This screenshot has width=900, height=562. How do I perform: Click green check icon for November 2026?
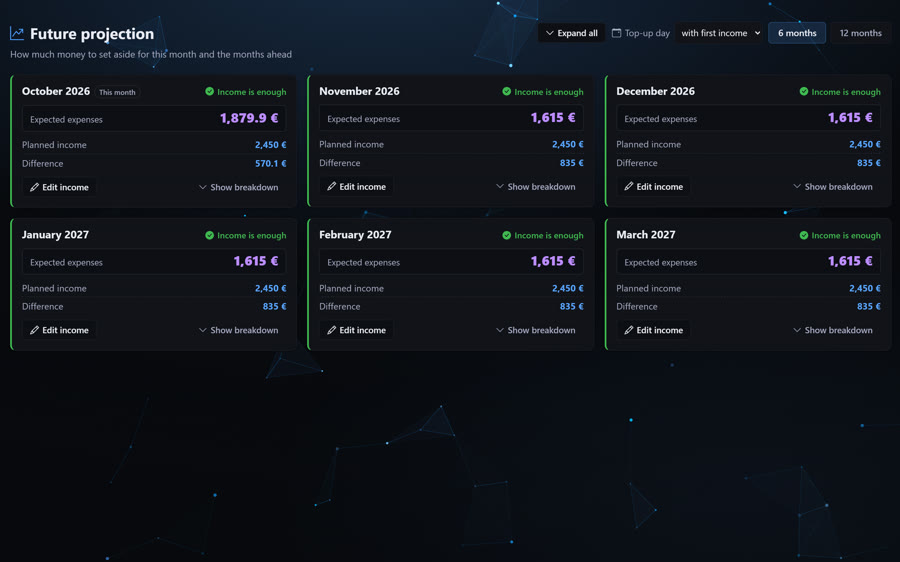coord(506,91)
